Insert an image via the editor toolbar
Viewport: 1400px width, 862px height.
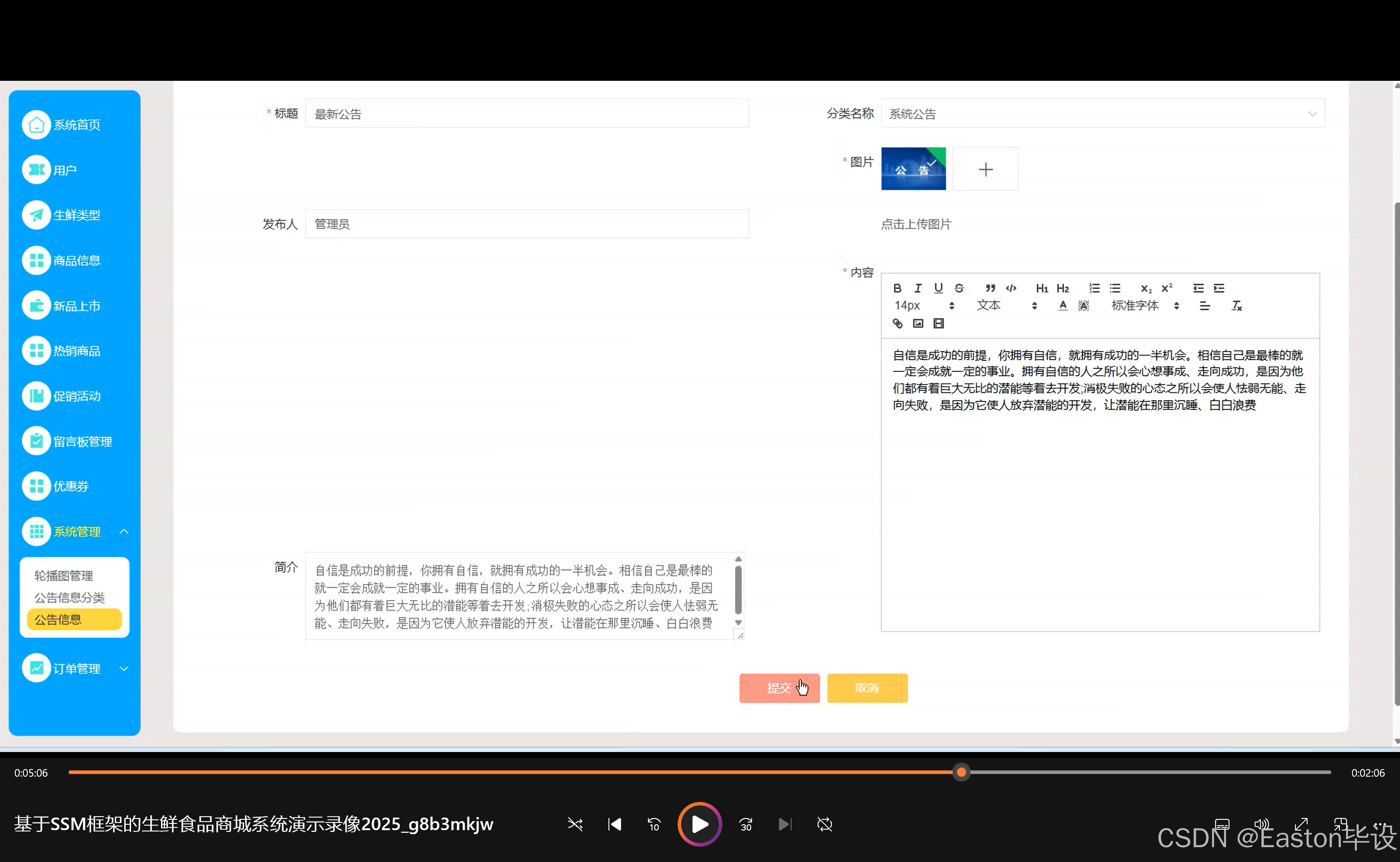click(917, 323)
